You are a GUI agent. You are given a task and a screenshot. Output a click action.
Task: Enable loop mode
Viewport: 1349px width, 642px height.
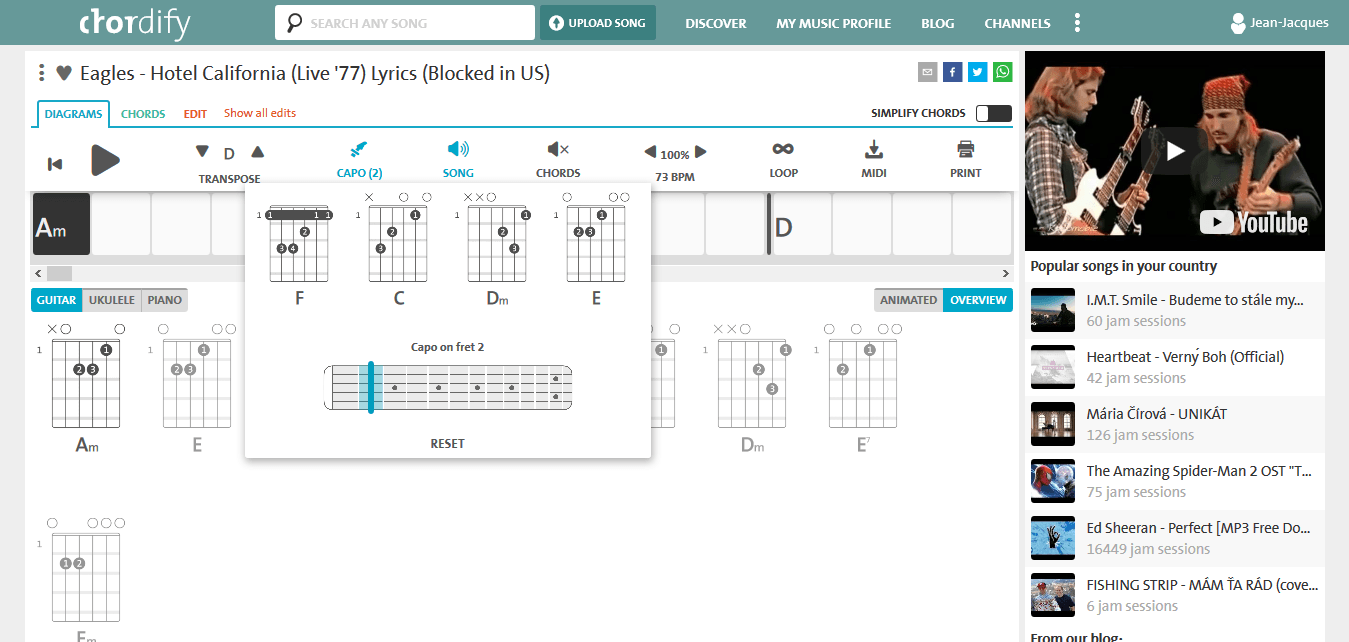tap(783, 149)
